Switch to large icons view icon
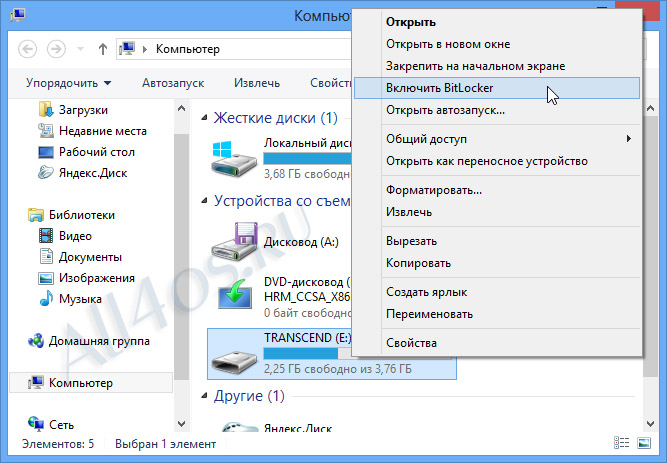This screenshot has height=463, width=667. (644, 443)
